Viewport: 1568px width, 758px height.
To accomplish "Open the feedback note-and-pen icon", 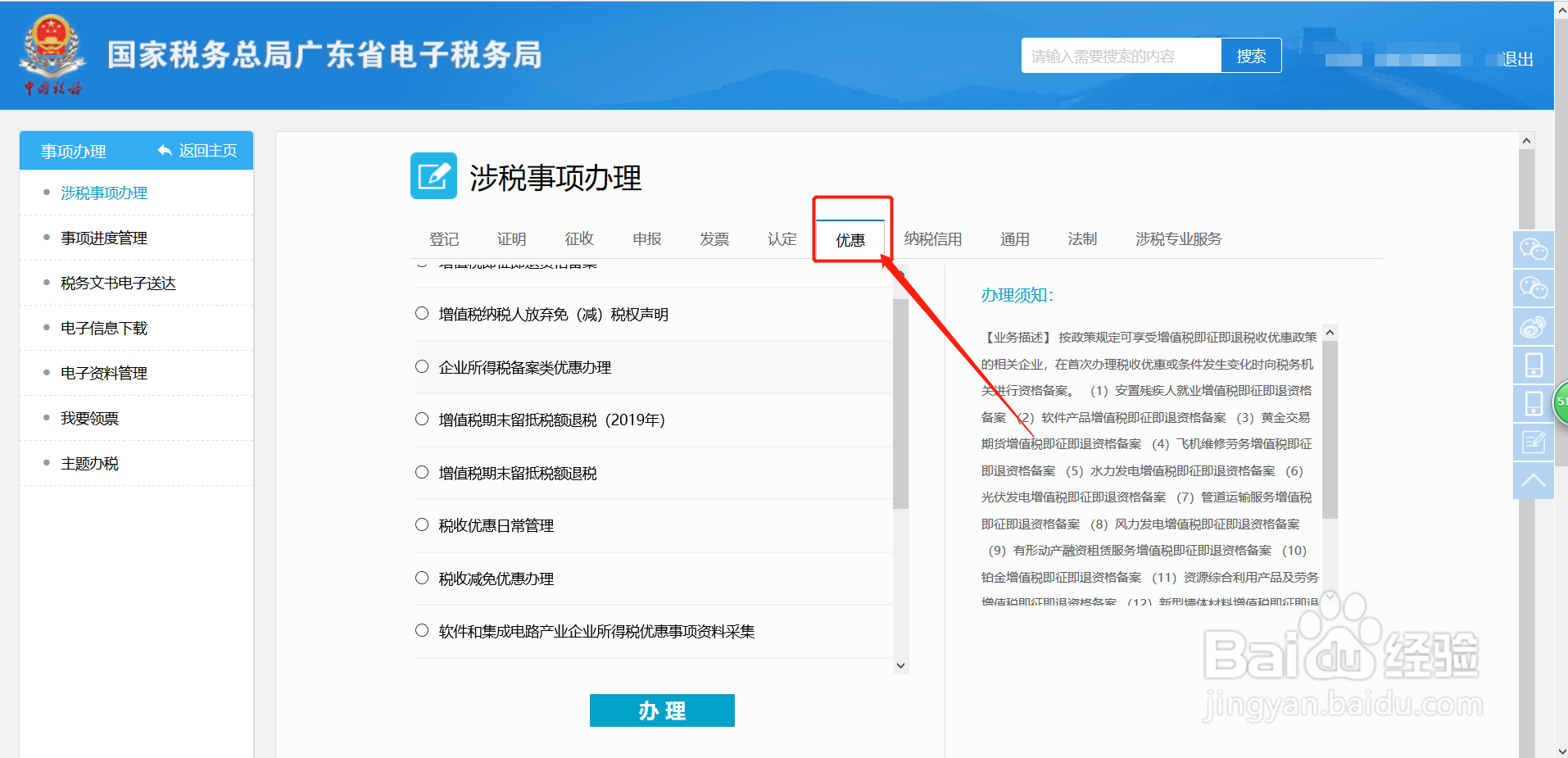I will pyautogui.click(x=1533, y=442).
